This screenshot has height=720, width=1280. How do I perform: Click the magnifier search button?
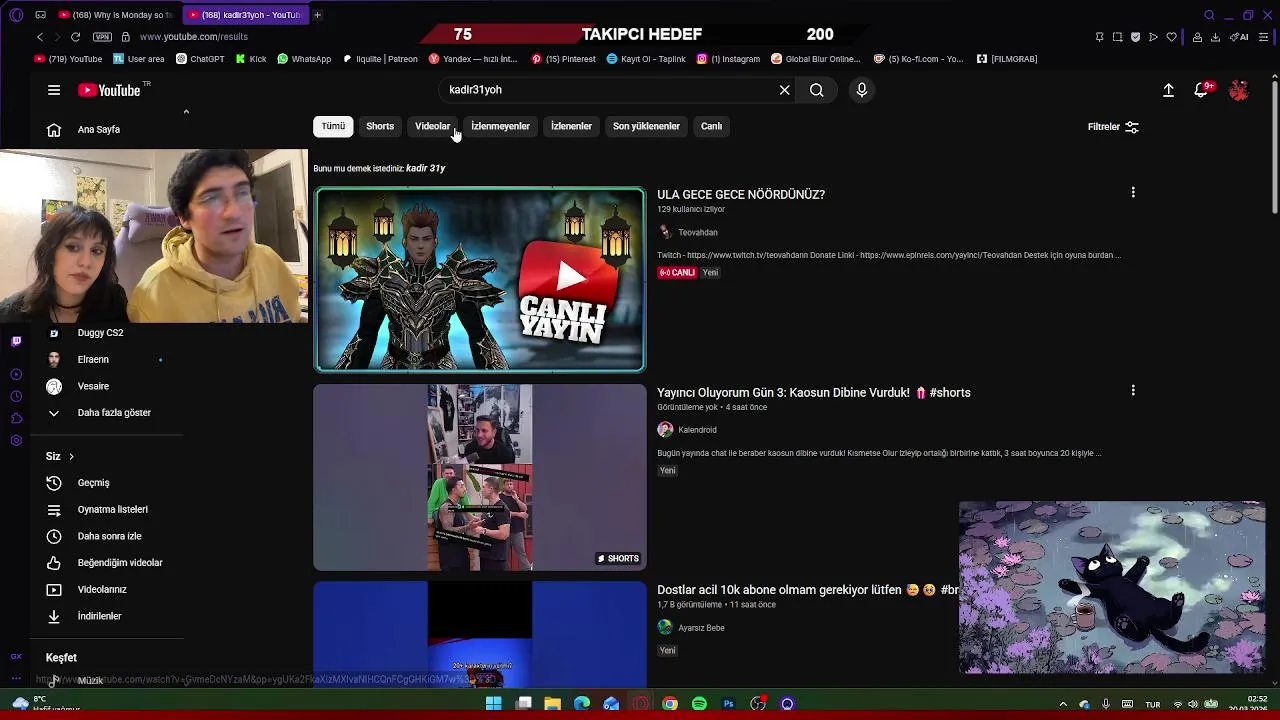pyautogui.click(x=817, y=90)
